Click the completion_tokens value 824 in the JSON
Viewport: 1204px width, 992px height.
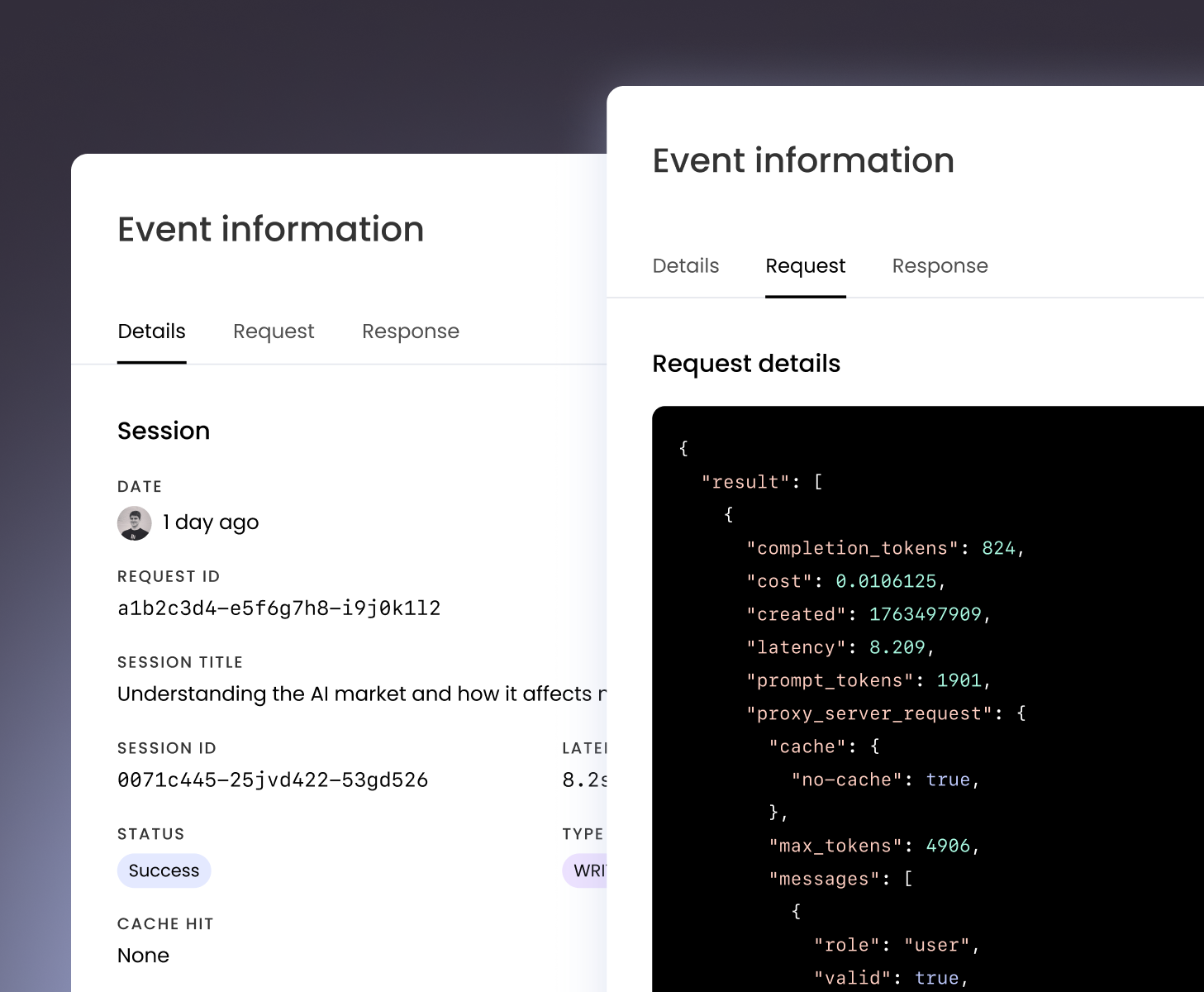click(1002, 548)
